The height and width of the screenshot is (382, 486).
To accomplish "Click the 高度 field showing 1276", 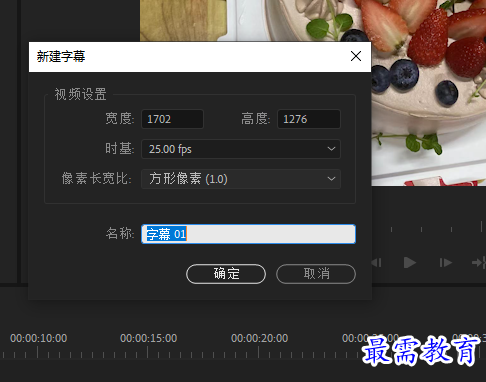I will pyautogui.click(x=309, y=119).
